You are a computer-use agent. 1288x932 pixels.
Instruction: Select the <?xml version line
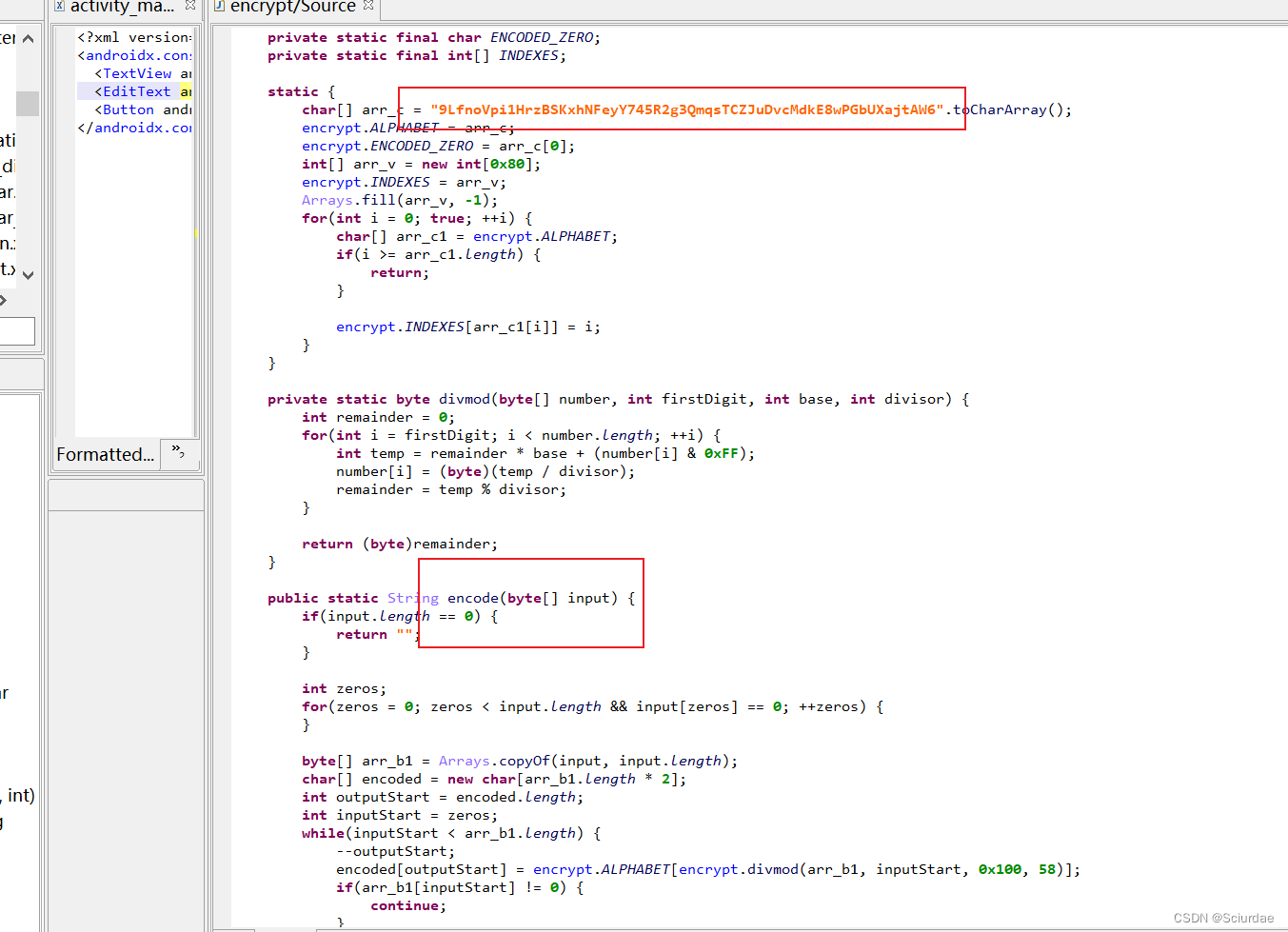[x=134, y=37]
